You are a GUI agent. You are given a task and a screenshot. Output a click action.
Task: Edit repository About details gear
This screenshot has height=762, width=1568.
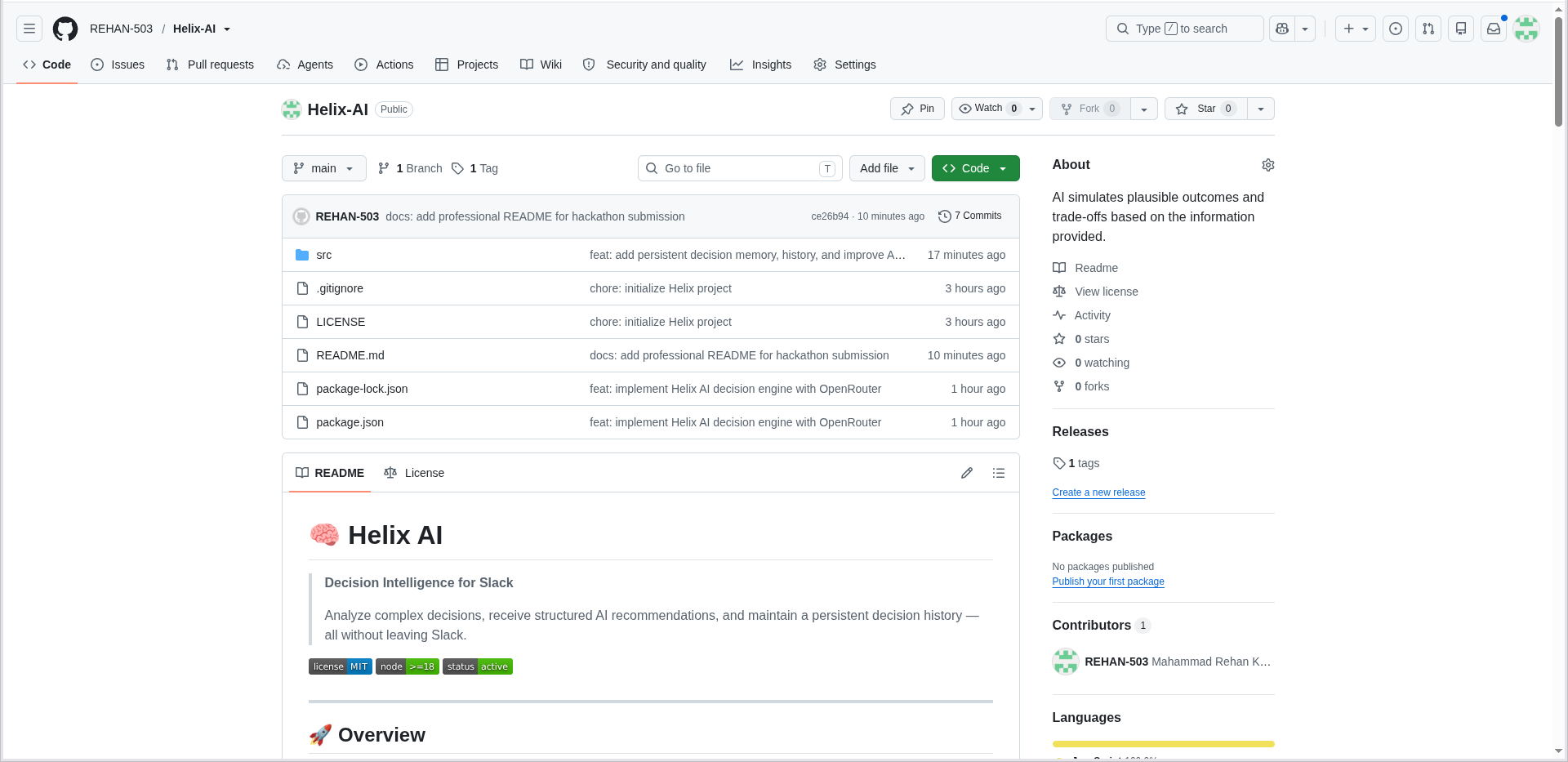click(1267, 165)
